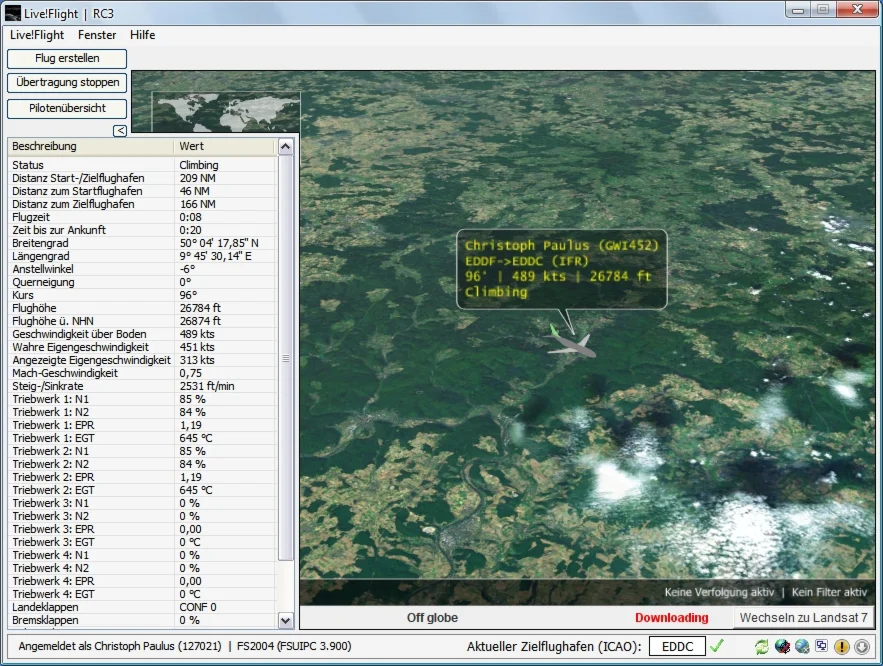This screenshot has width=883, height=666.
Task: Click Wechseln zu Landsat 7 button
Action: coord(803,618)
